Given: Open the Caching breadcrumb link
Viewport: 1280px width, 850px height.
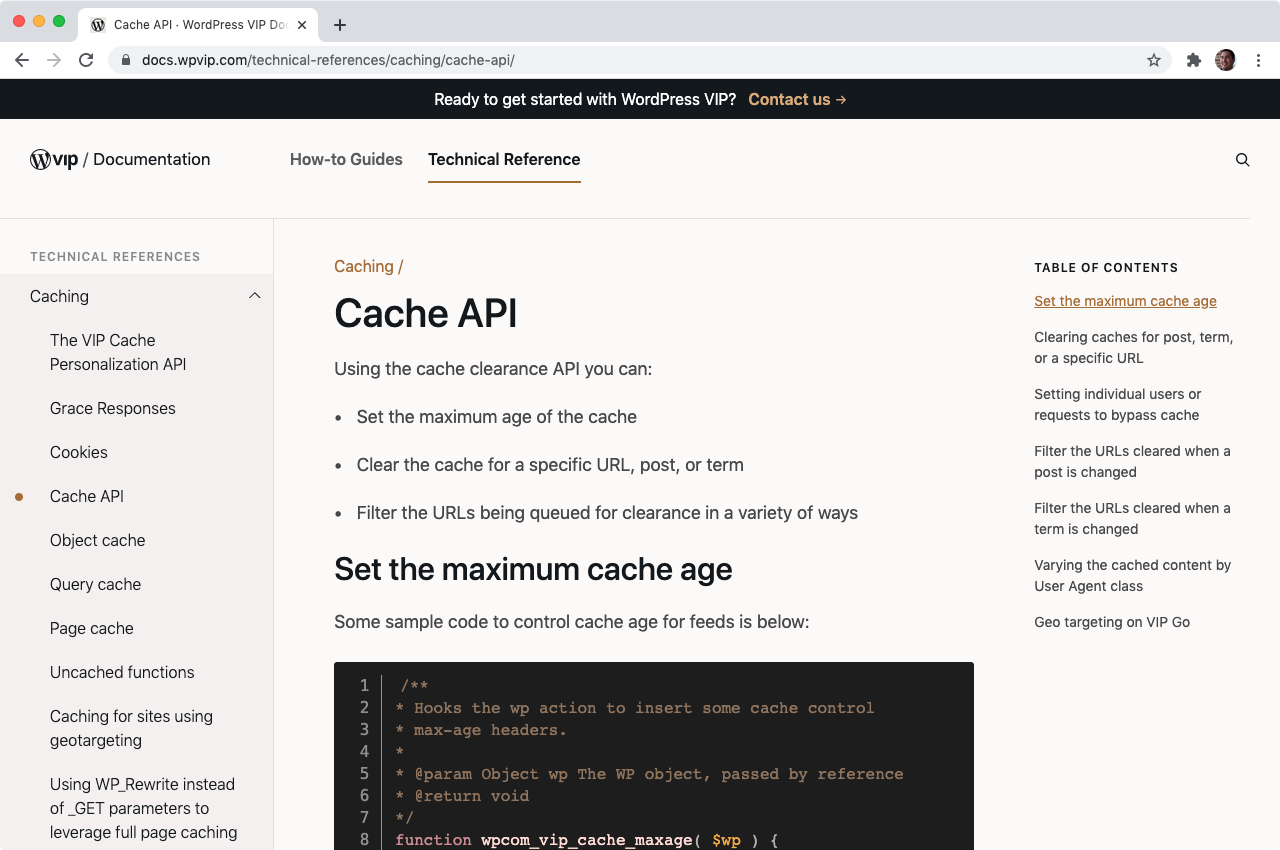Looking at the screenshot, I should 364,266.
